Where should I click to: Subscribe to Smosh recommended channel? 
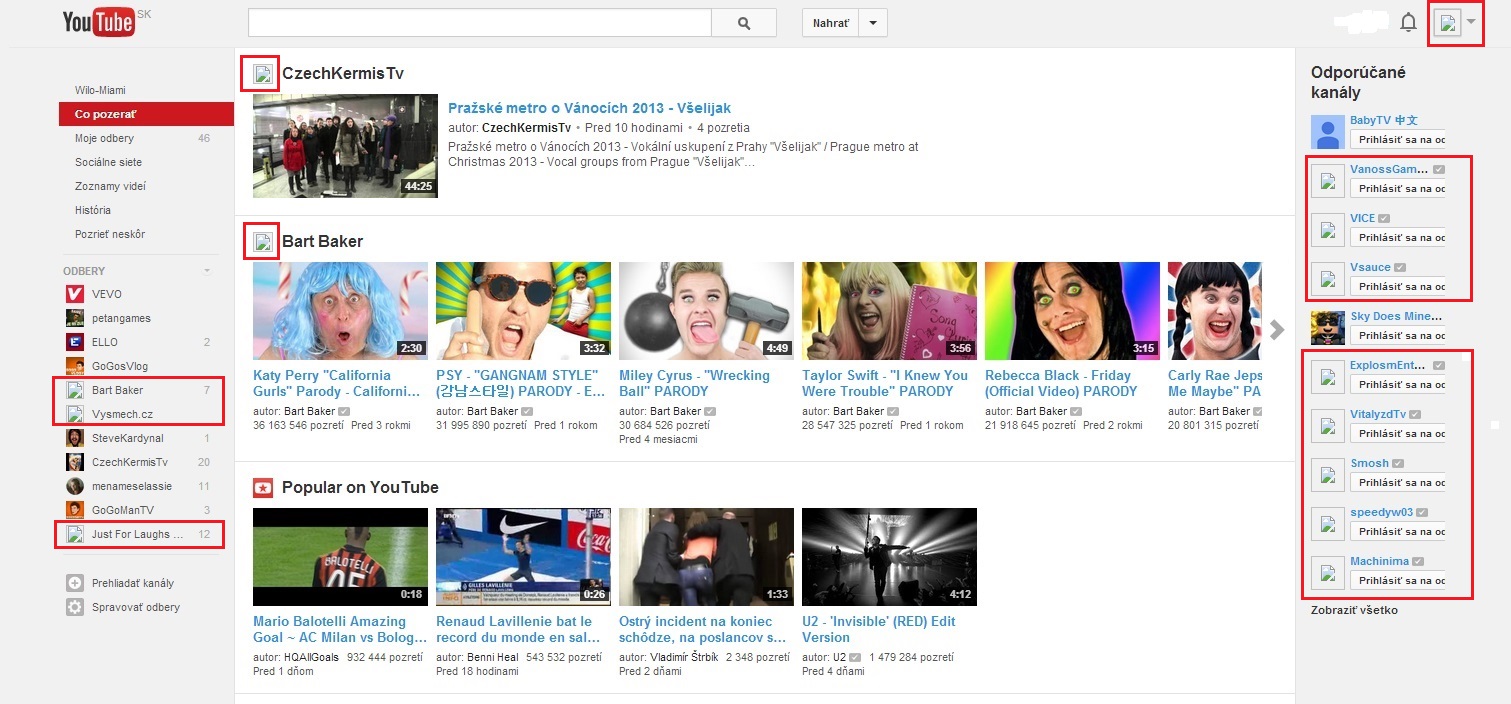click(1397, 482)
